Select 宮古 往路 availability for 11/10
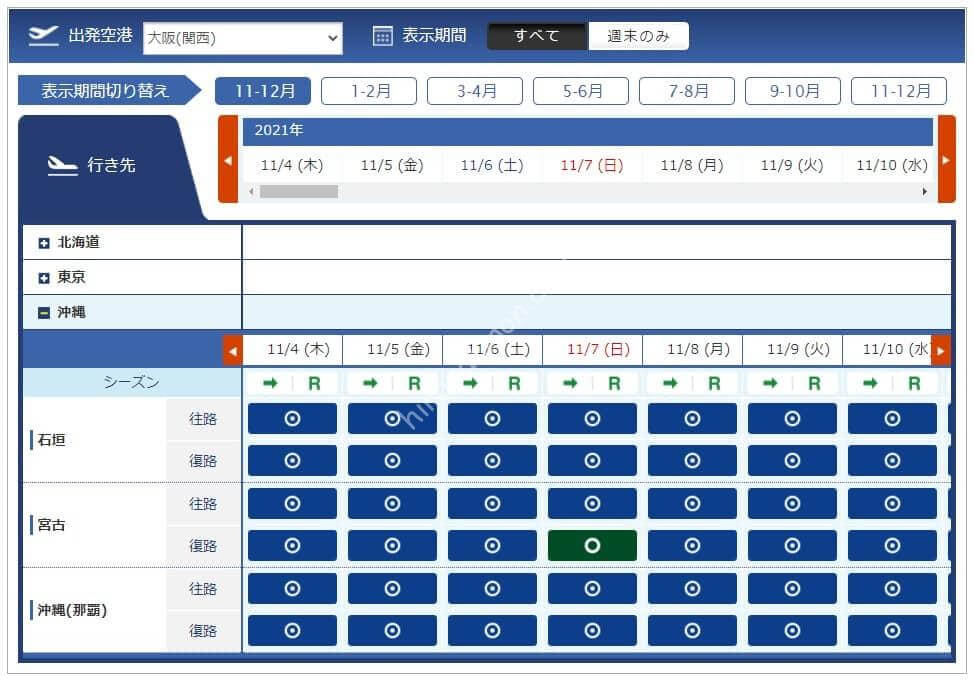The width and height of the screenshot is (974, 680). click(892, 503)
